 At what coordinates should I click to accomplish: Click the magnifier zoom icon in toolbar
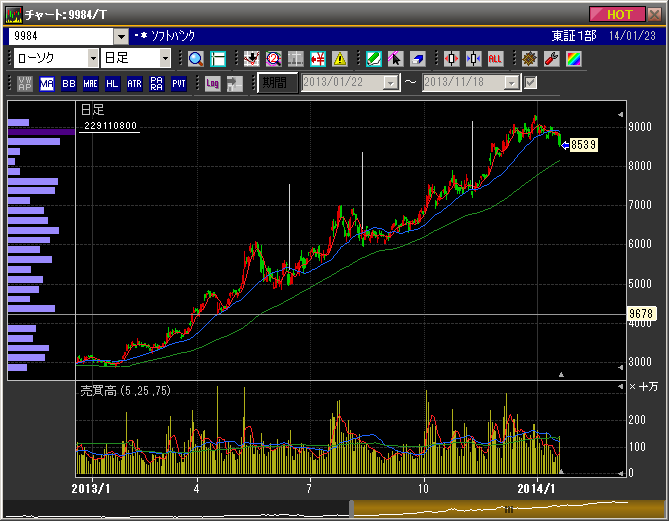click(195, 58)
